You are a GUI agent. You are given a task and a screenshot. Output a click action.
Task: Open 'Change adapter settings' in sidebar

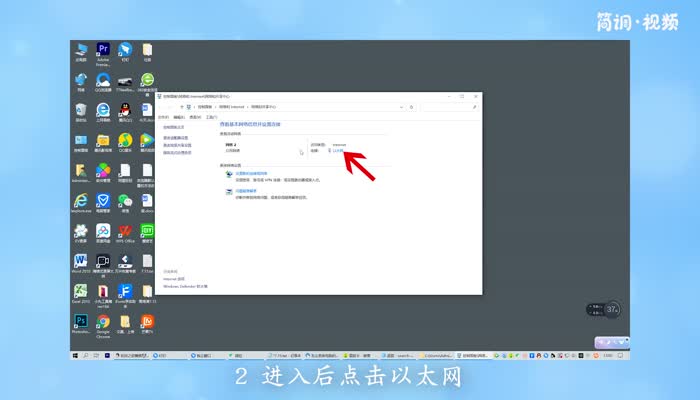pyautogui.click(x=175, y=138)
